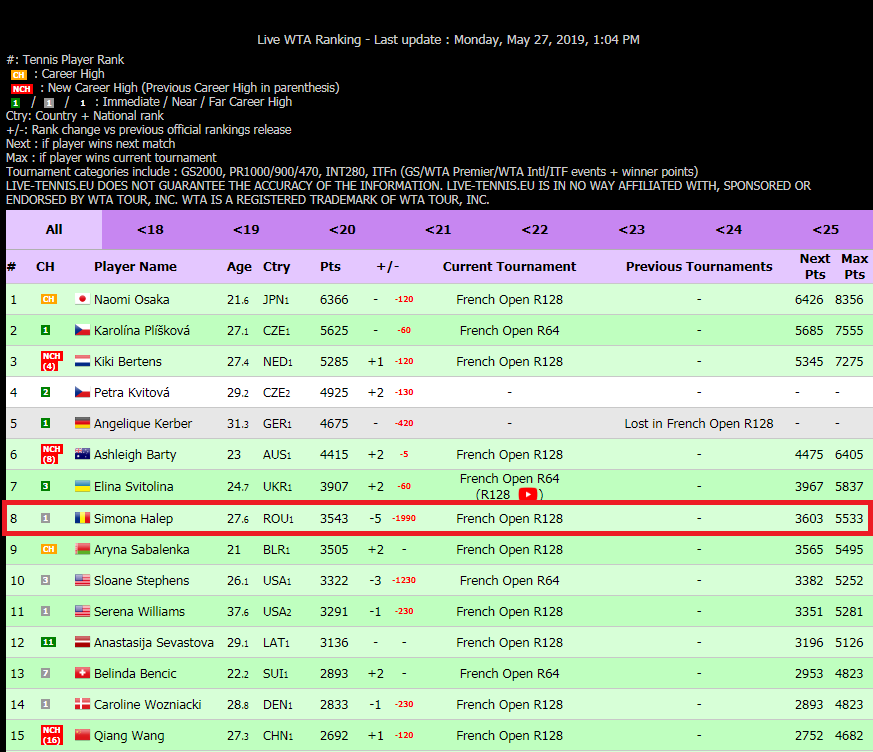This screenshot has height=752, width=873.
Task: Open the <25 age filter tab
Action: 825,229
